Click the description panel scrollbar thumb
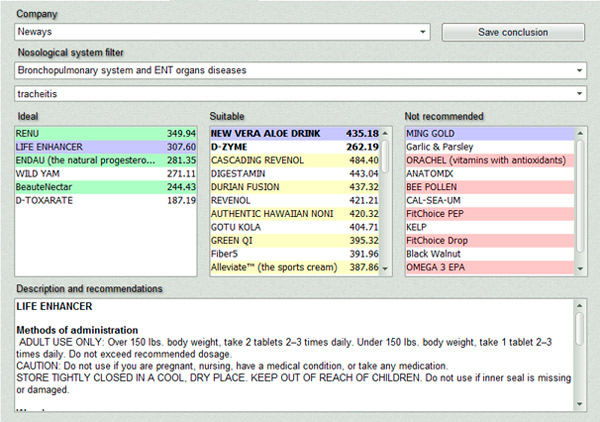600x422 pixels. (x=580, y=329)
